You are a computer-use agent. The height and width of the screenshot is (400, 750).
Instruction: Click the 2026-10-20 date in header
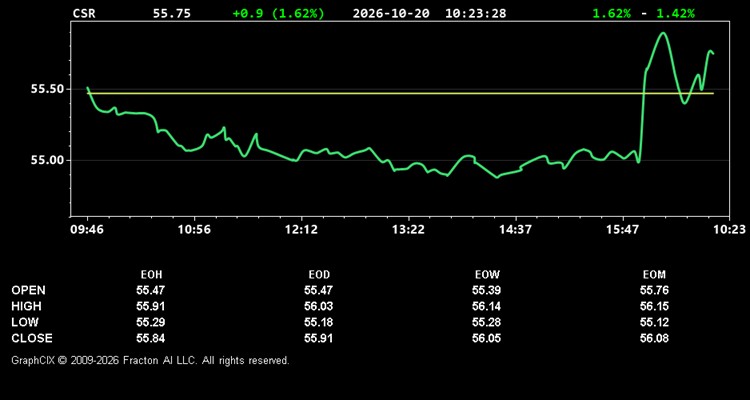[x=391, y=13]
